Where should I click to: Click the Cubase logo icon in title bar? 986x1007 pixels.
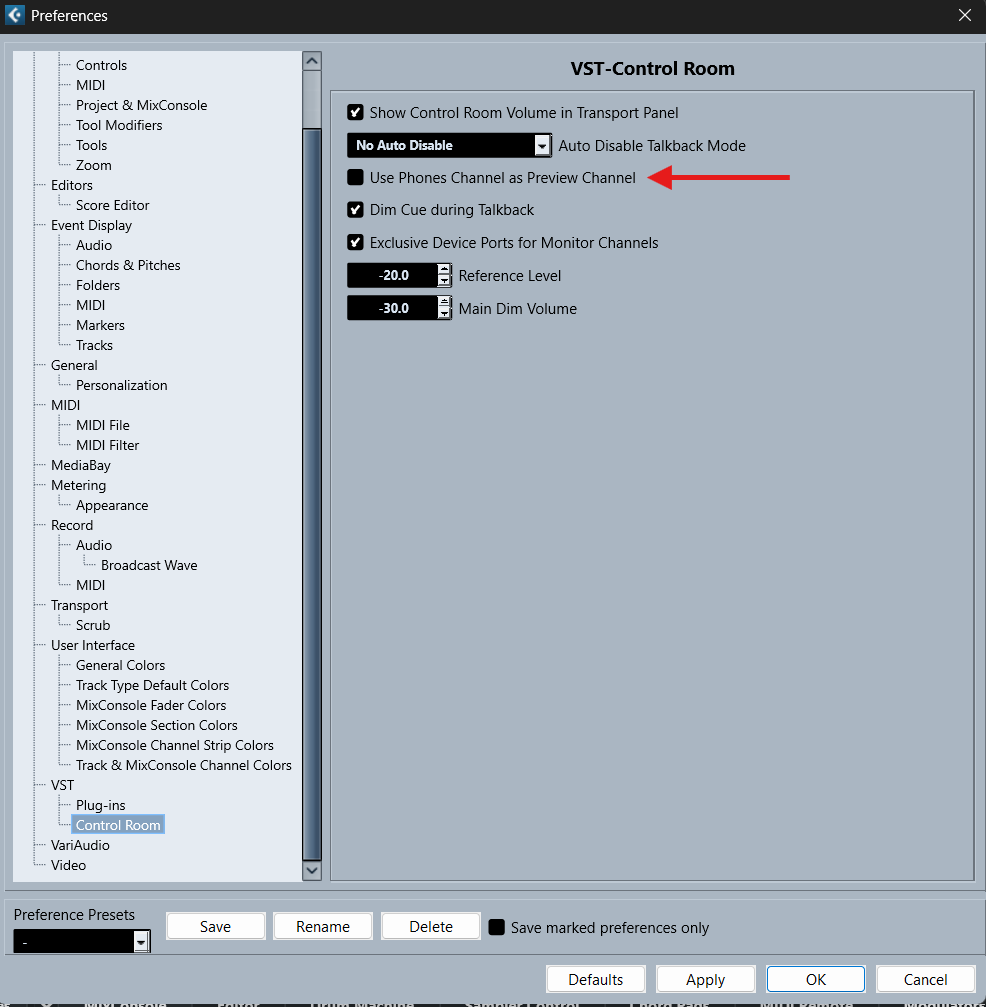16,15
